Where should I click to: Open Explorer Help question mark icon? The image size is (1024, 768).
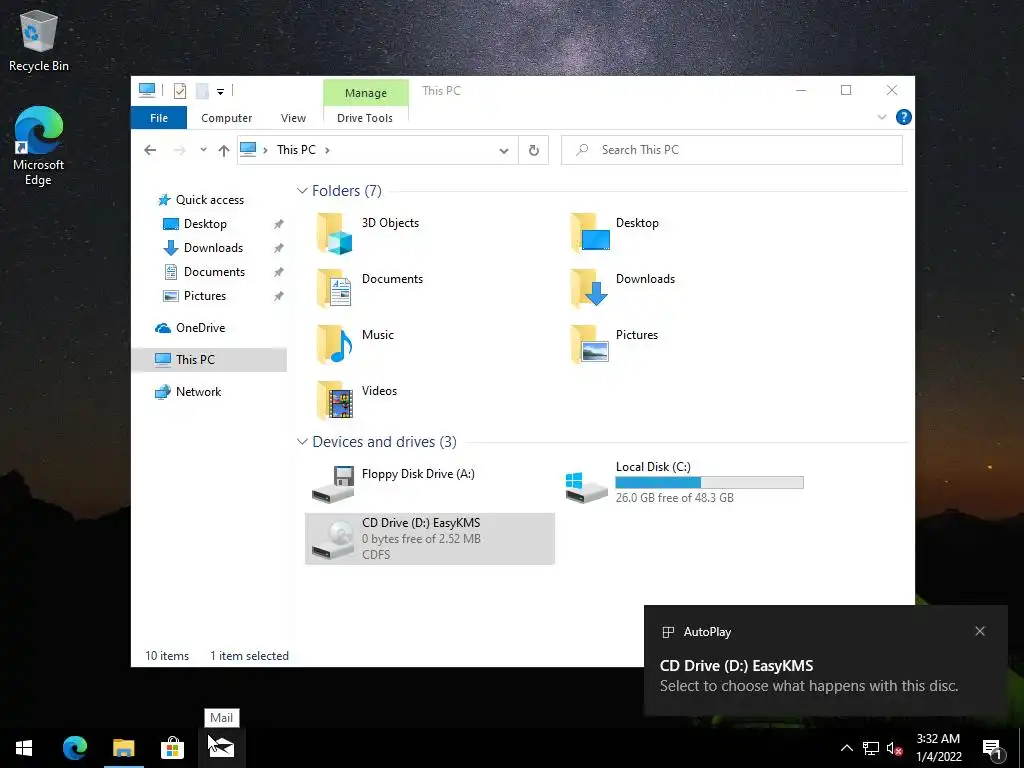pyautogui.click(x=904, y=117)
